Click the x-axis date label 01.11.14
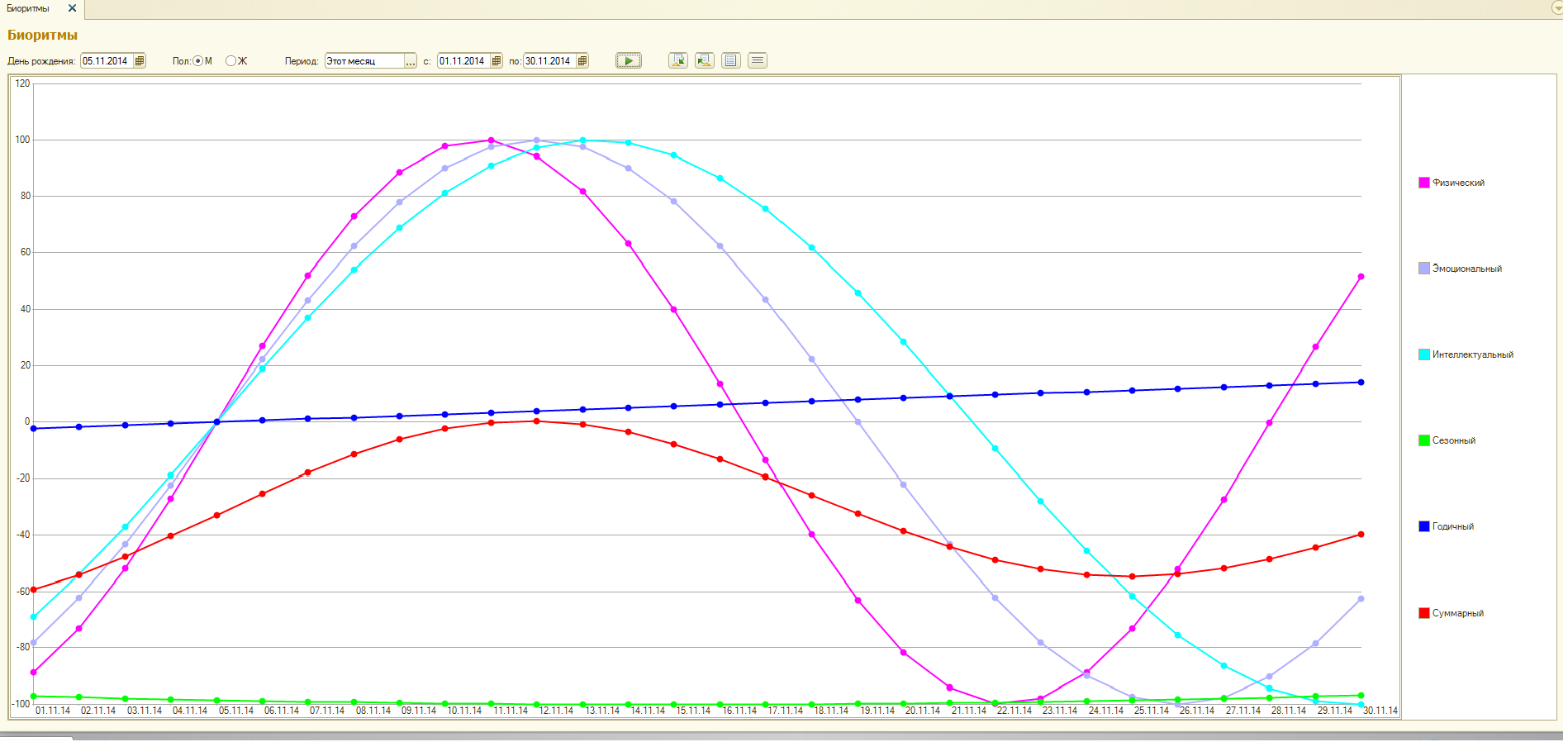1568x742 pixels. (x=53, y=711)
